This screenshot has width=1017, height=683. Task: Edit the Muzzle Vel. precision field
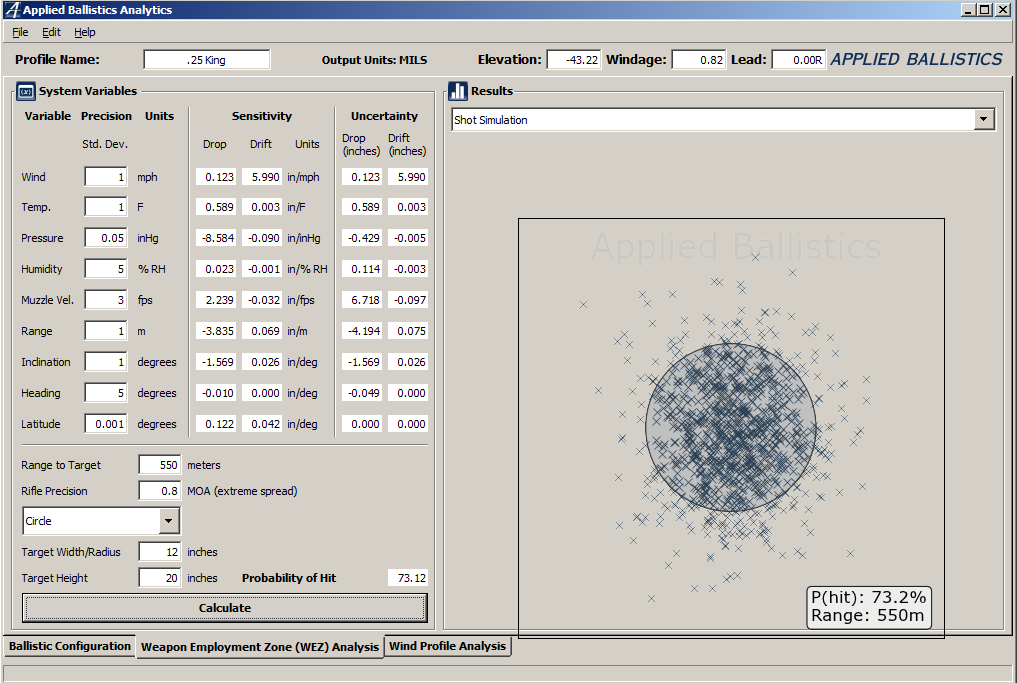coord(106,300)
